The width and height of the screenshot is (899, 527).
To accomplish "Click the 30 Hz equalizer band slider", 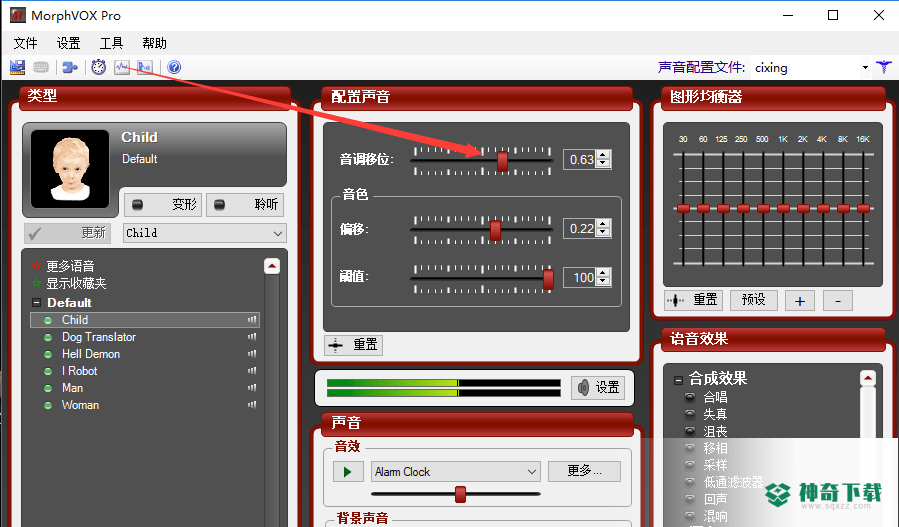I will click(683, 209).
